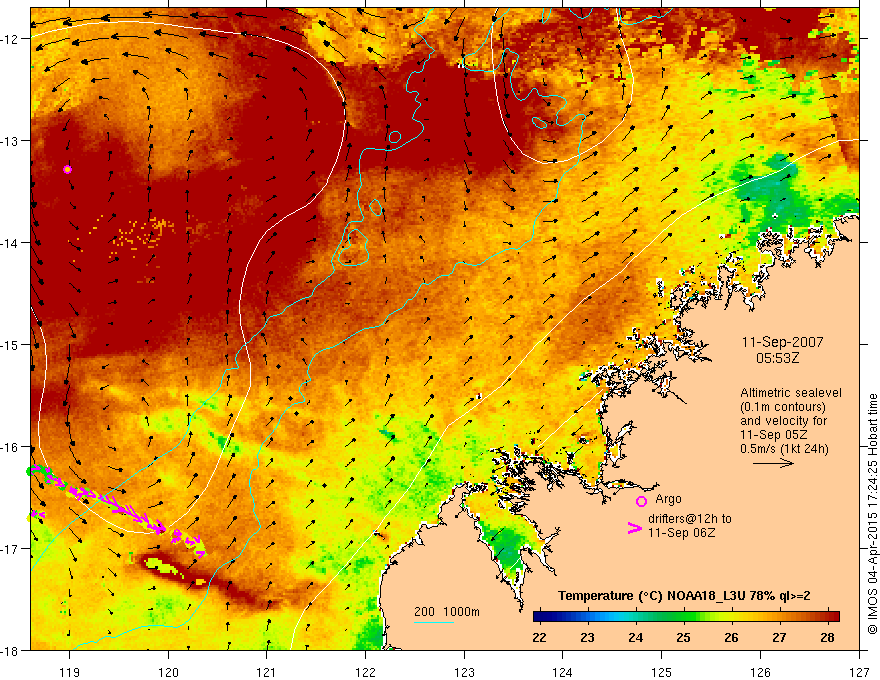This screenshot has width=880, height=680.
Task: Click colorbar tick label '24'
Action: (635, 638)
